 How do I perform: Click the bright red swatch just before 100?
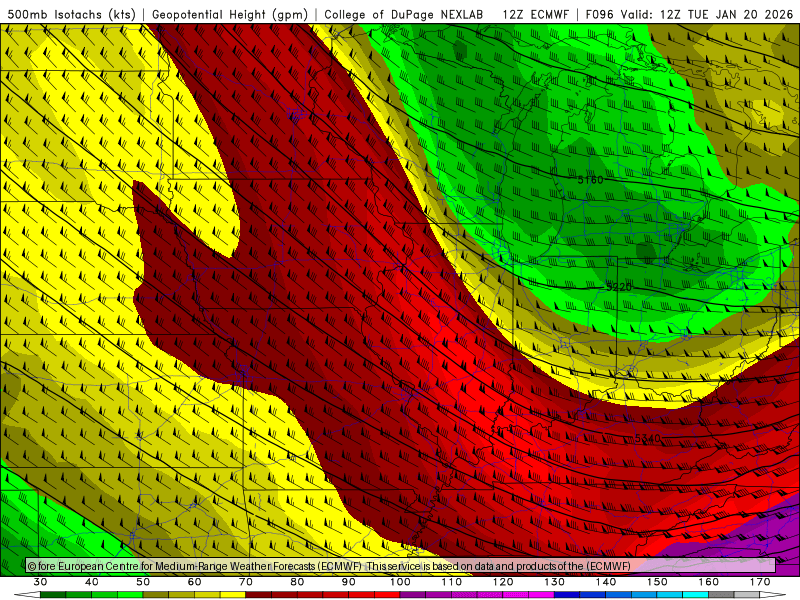click(x=387, y=595)
